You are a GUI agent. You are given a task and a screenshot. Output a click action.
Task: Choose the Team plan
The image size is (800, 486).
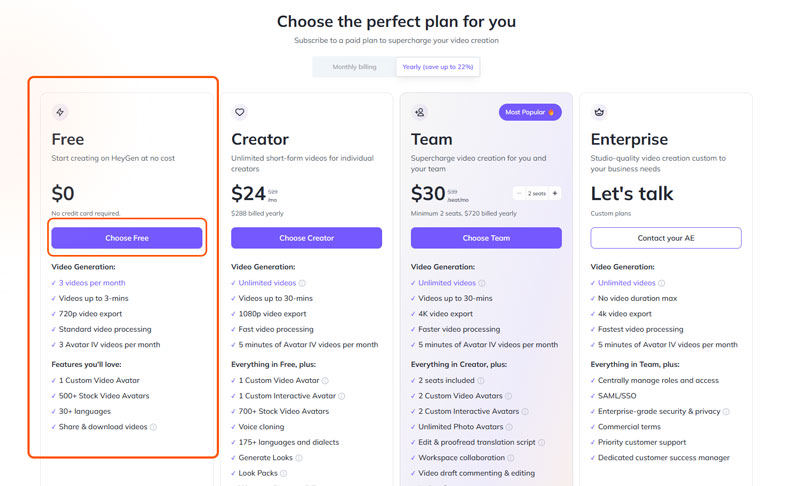(486, 238)
